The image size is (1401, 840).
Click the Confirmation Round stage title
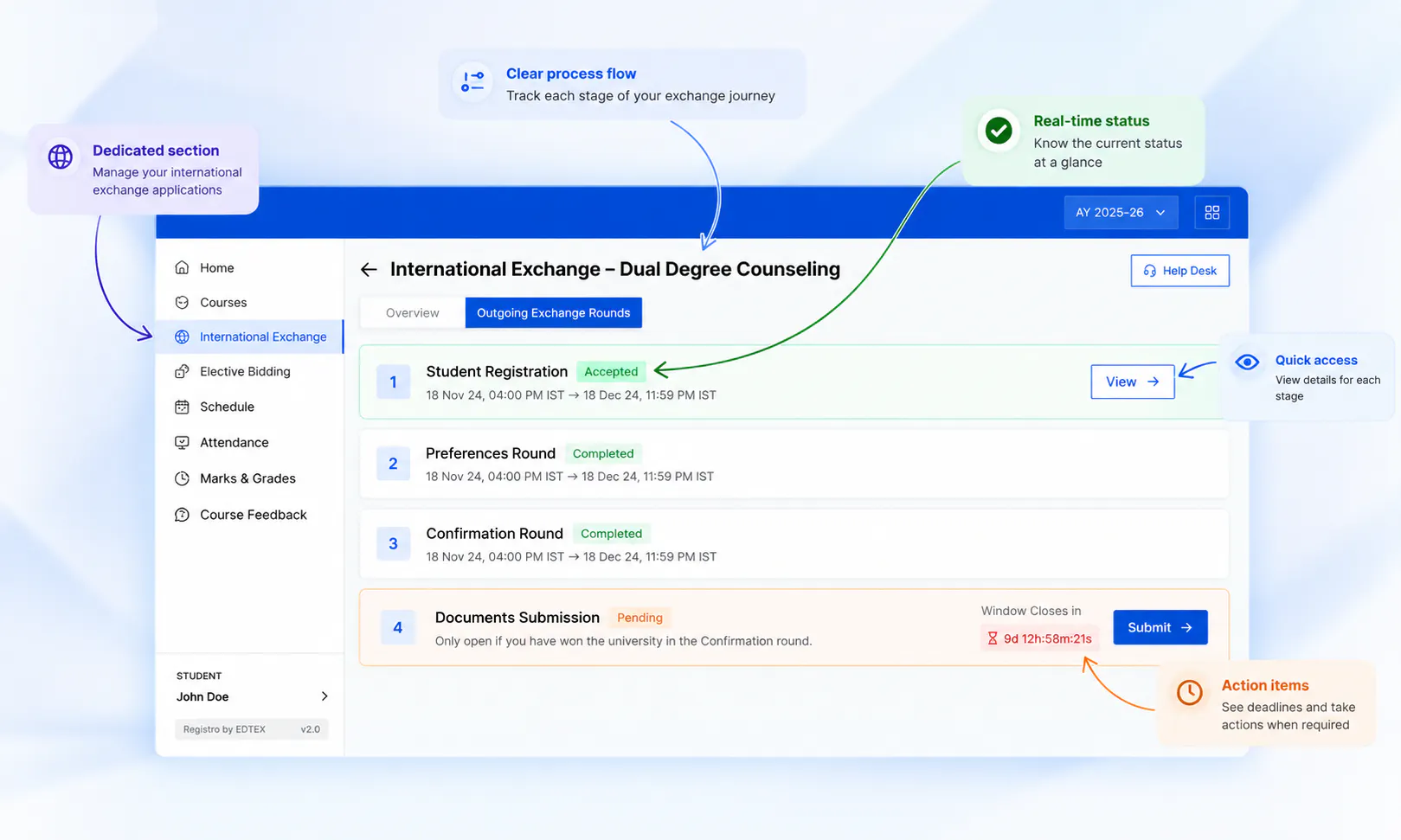coord(494,534)
